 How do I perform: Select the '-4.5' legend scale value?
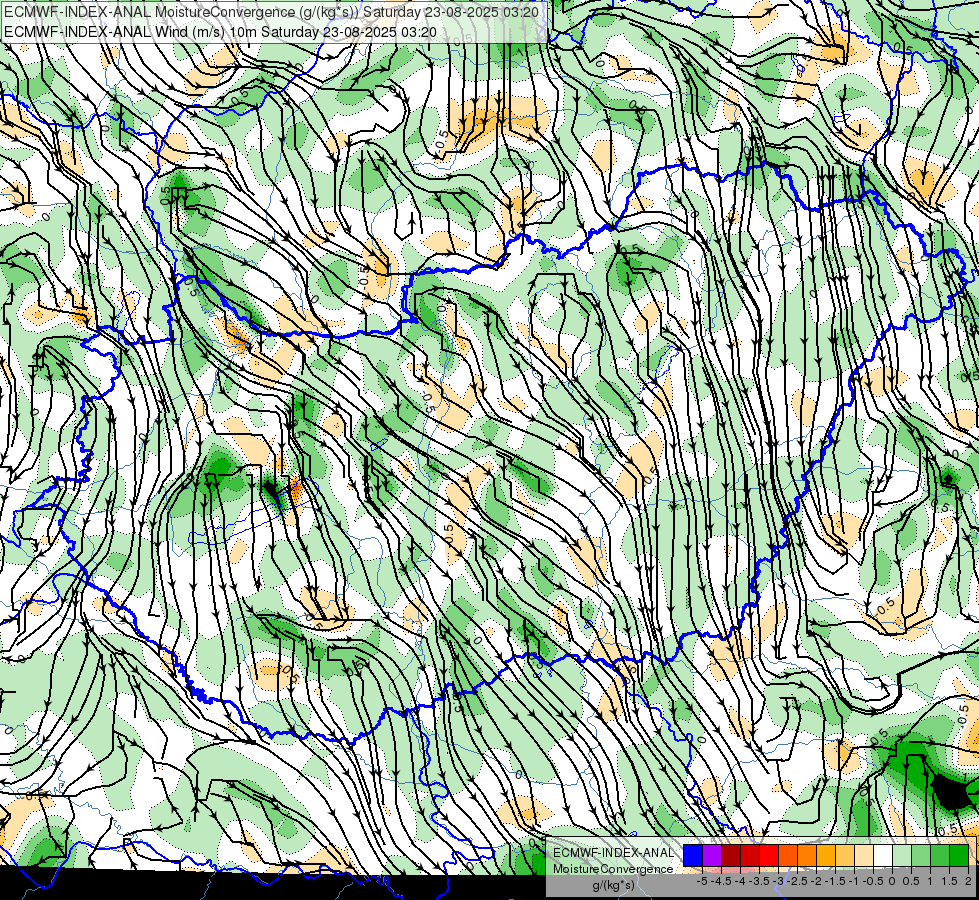click(722, 881)
